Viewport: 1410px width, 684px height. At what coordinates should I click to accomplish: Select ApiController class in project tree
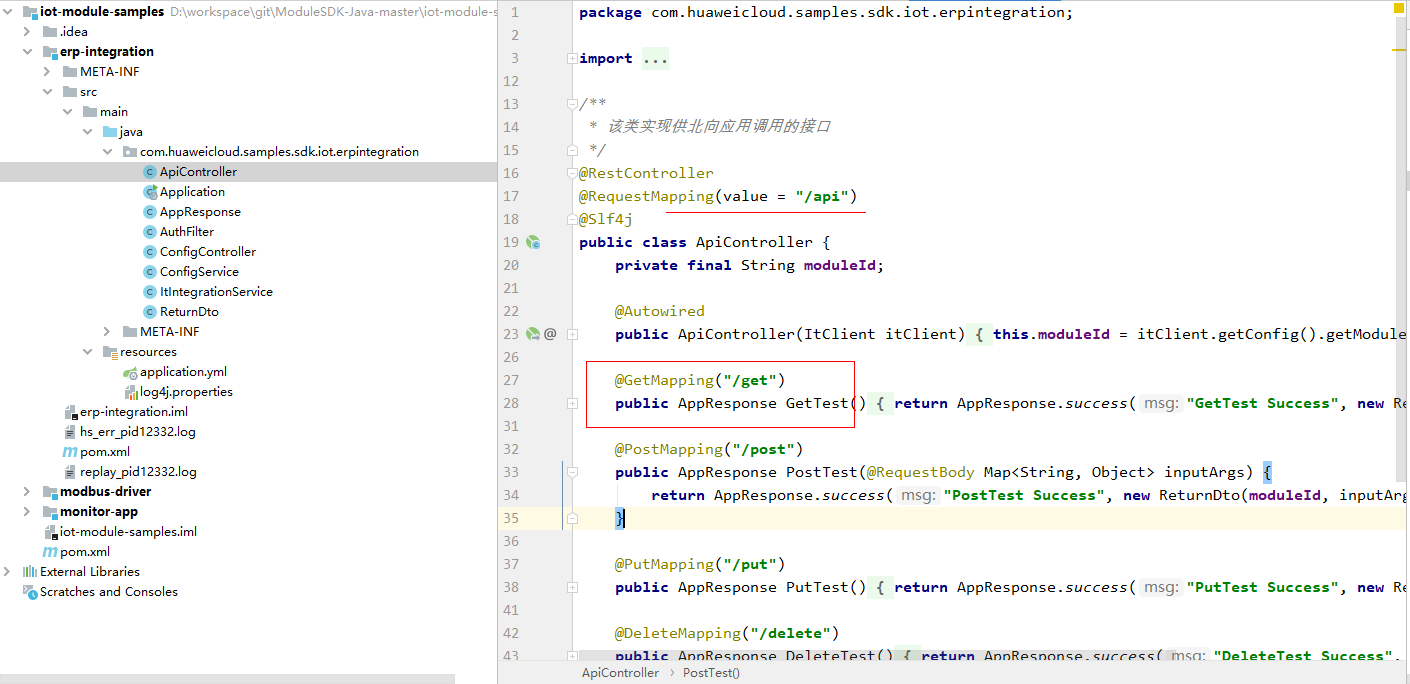tap(198, 172)
